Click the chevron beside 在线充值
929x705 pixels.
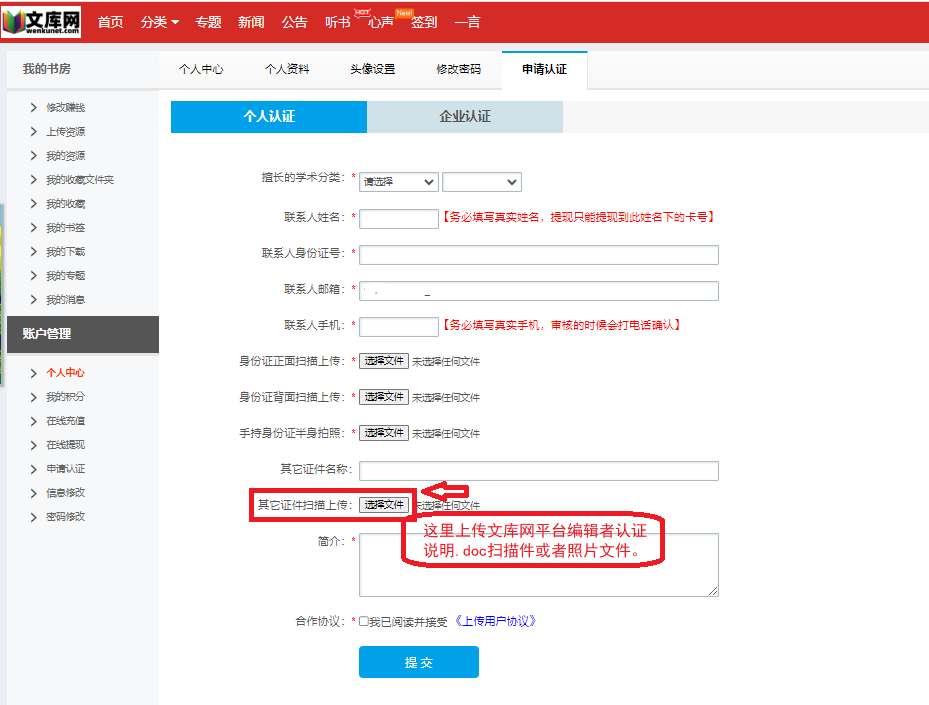coord(34,421)
